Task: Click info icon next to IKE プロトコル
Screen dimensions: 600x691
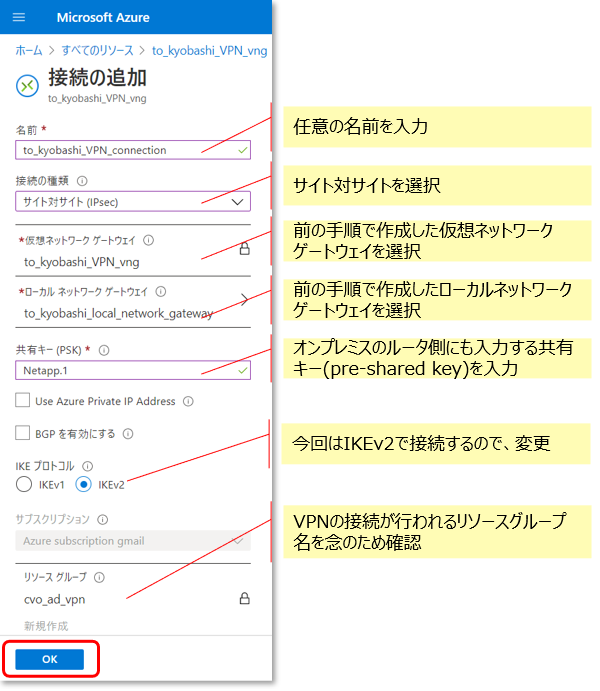Action: click(88, 466)
